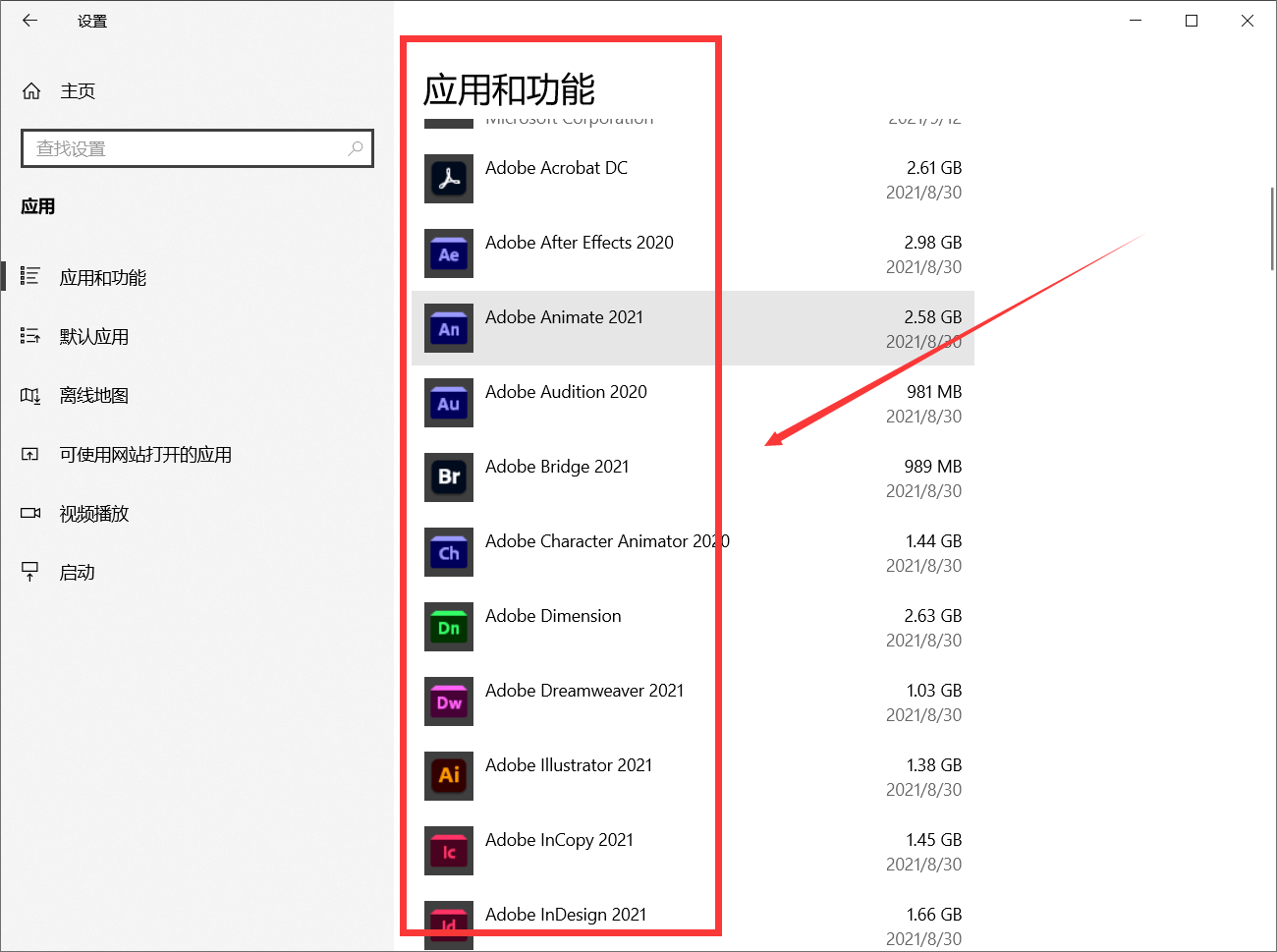Select Adobe Character Animator 2020 entry
Screen dimensions: 1277x952
693,552
